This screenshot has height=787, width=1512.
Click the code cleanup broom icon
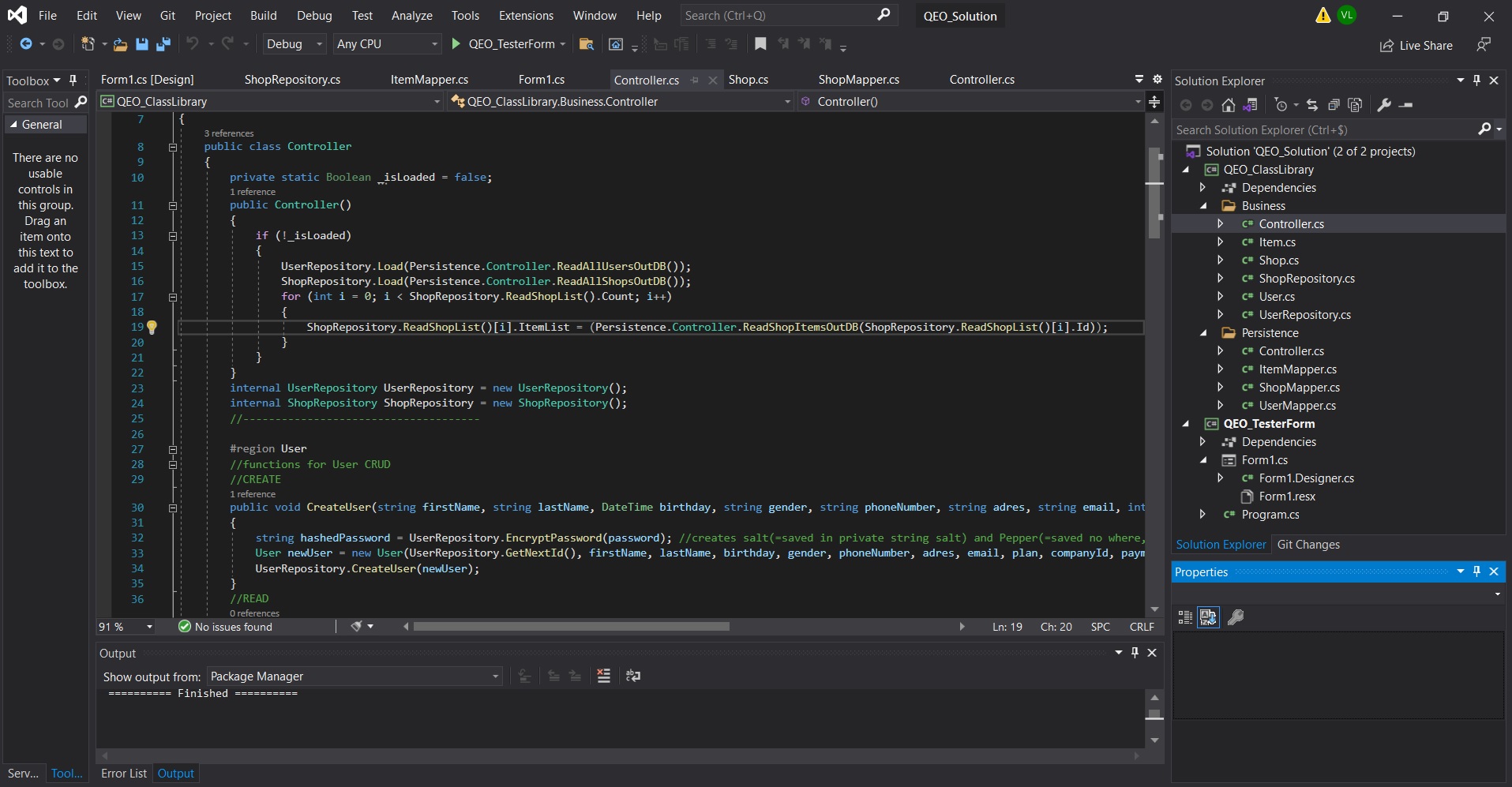[x=356, y=627]
